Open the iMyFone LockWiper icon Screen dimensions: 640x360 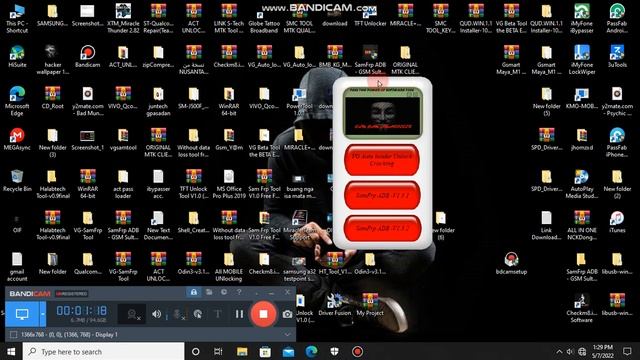pos(582,60)
